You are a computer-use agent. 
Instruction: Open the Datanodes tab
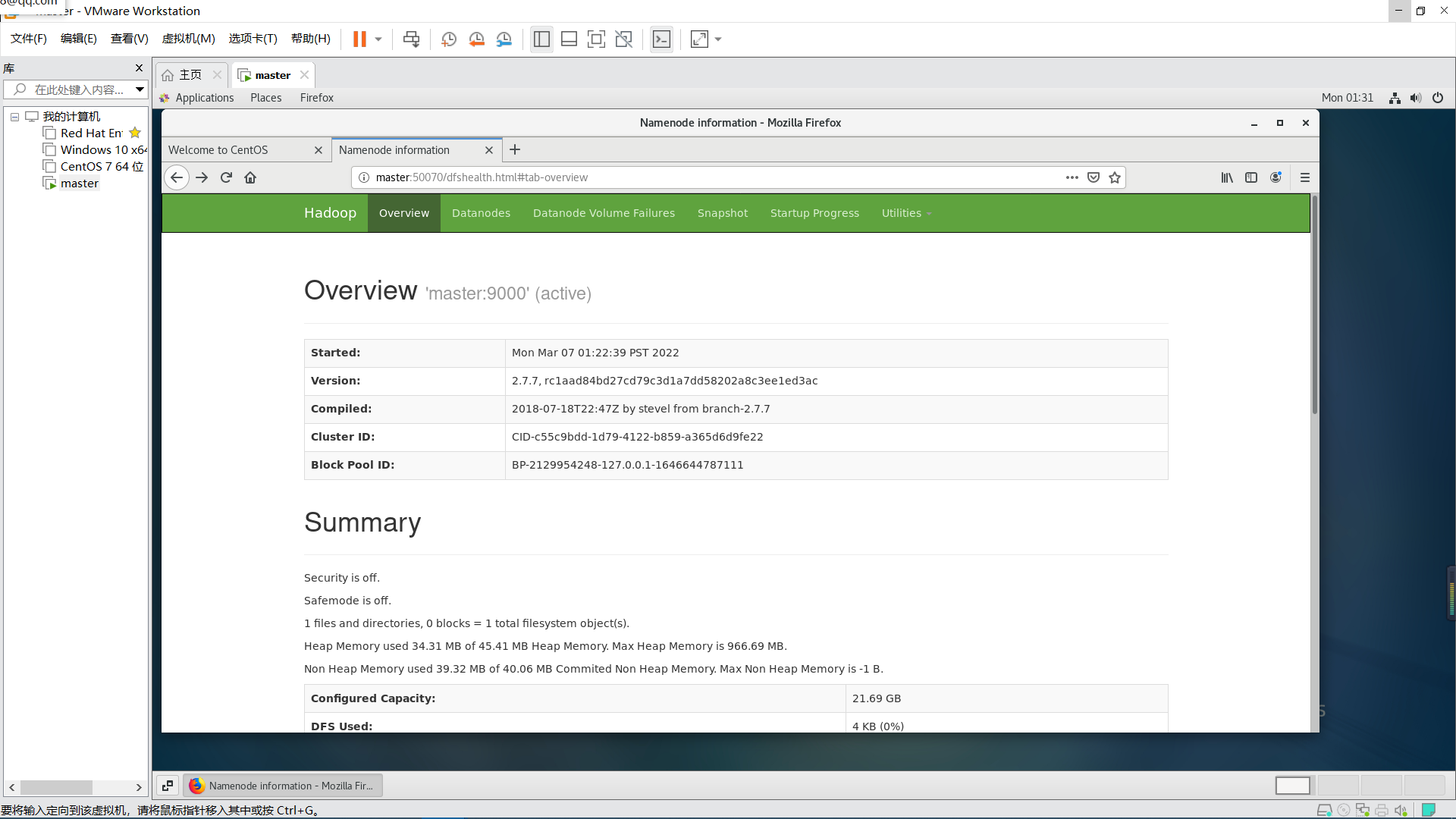tap(481, 213)
